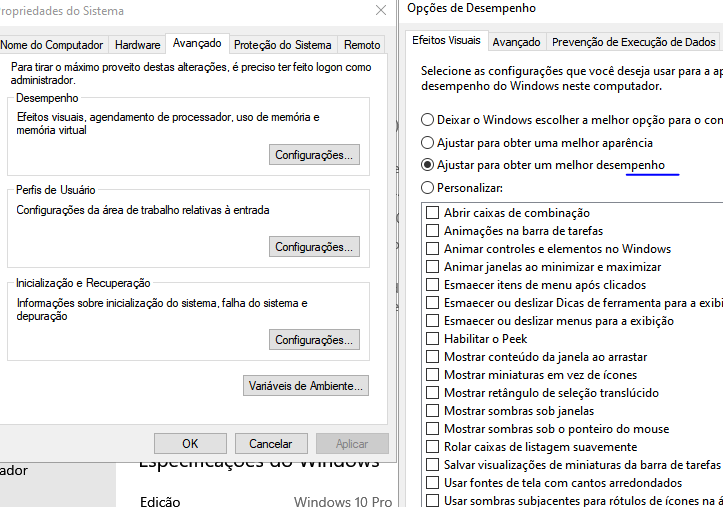Choose Ajustar para obter melhor aparência
This screenshot has width=723, height=507.
[427, 142]
